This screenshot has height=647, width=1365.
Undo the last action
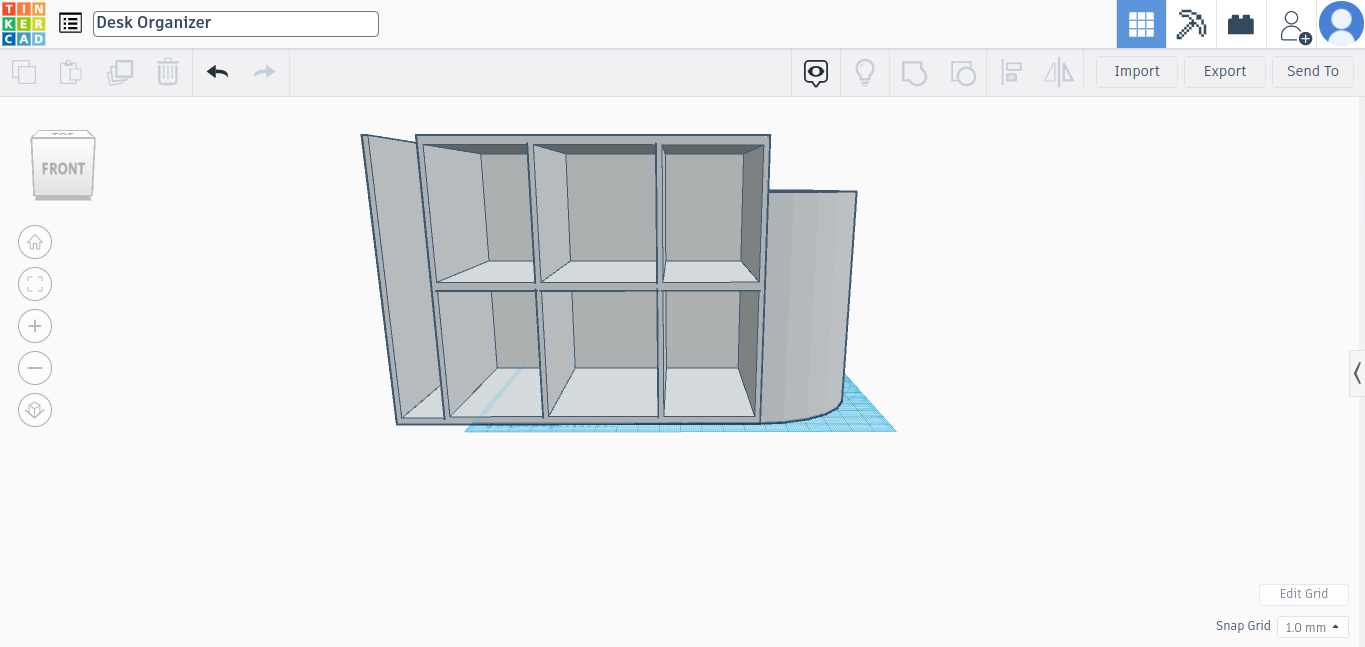pos(217,71)
